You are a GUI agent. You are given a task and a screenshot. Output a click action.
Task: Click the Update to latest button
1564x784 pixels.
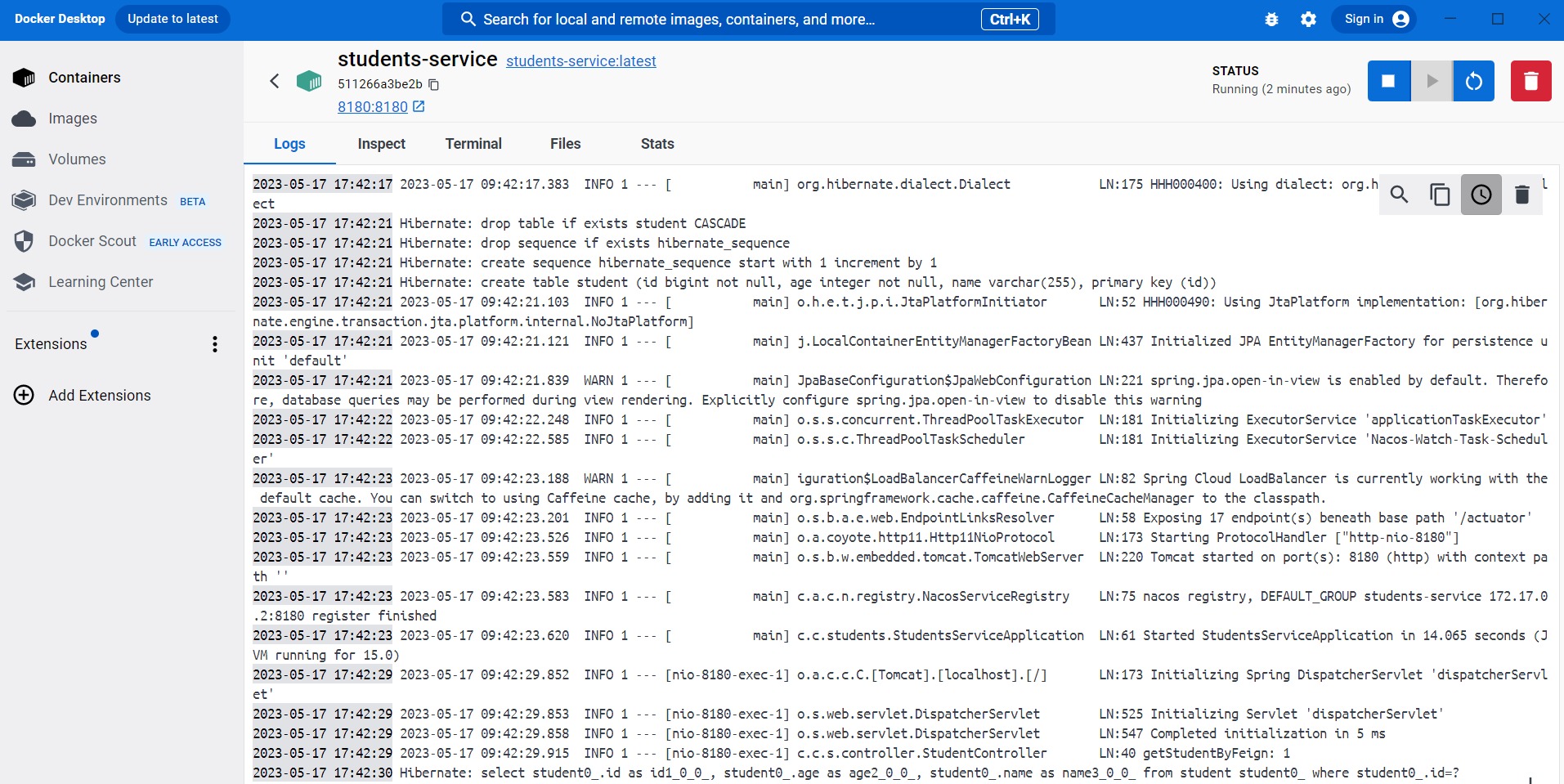click(172, 18)
